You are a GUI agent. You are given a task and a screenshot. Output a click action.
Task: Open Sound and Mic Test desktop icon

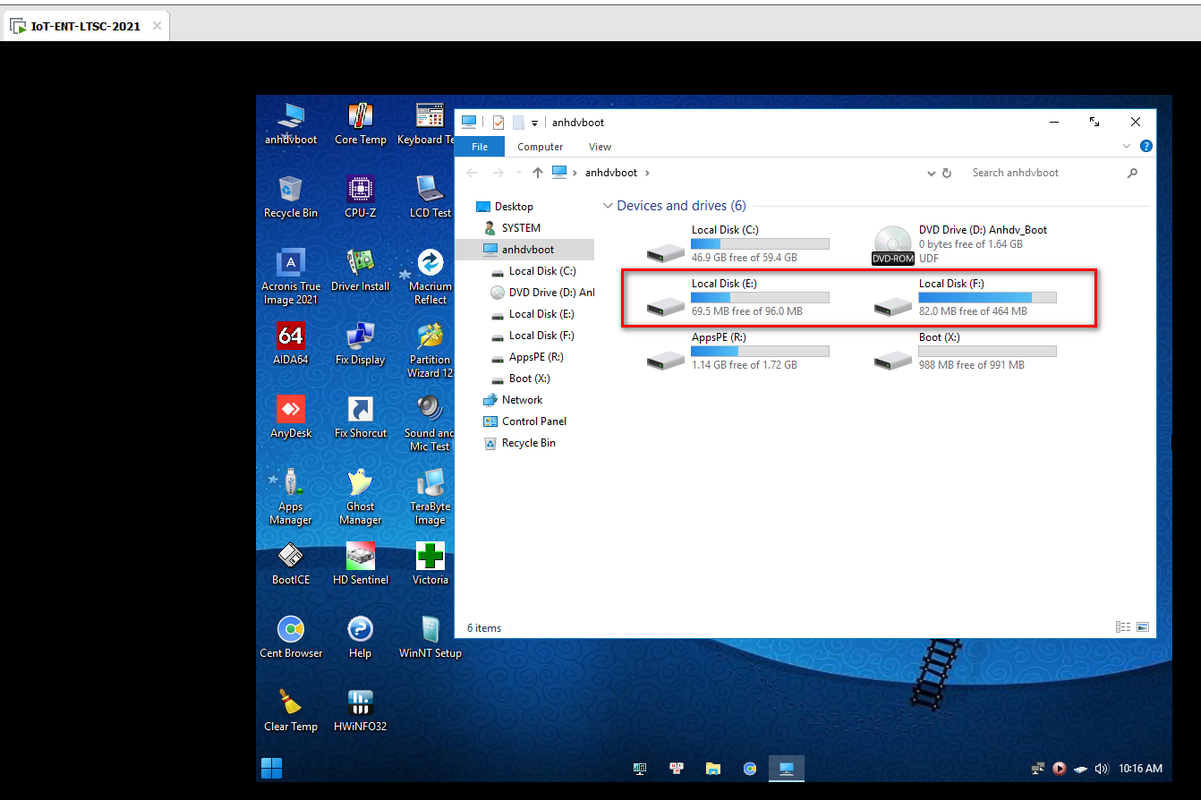click(429, 424)
